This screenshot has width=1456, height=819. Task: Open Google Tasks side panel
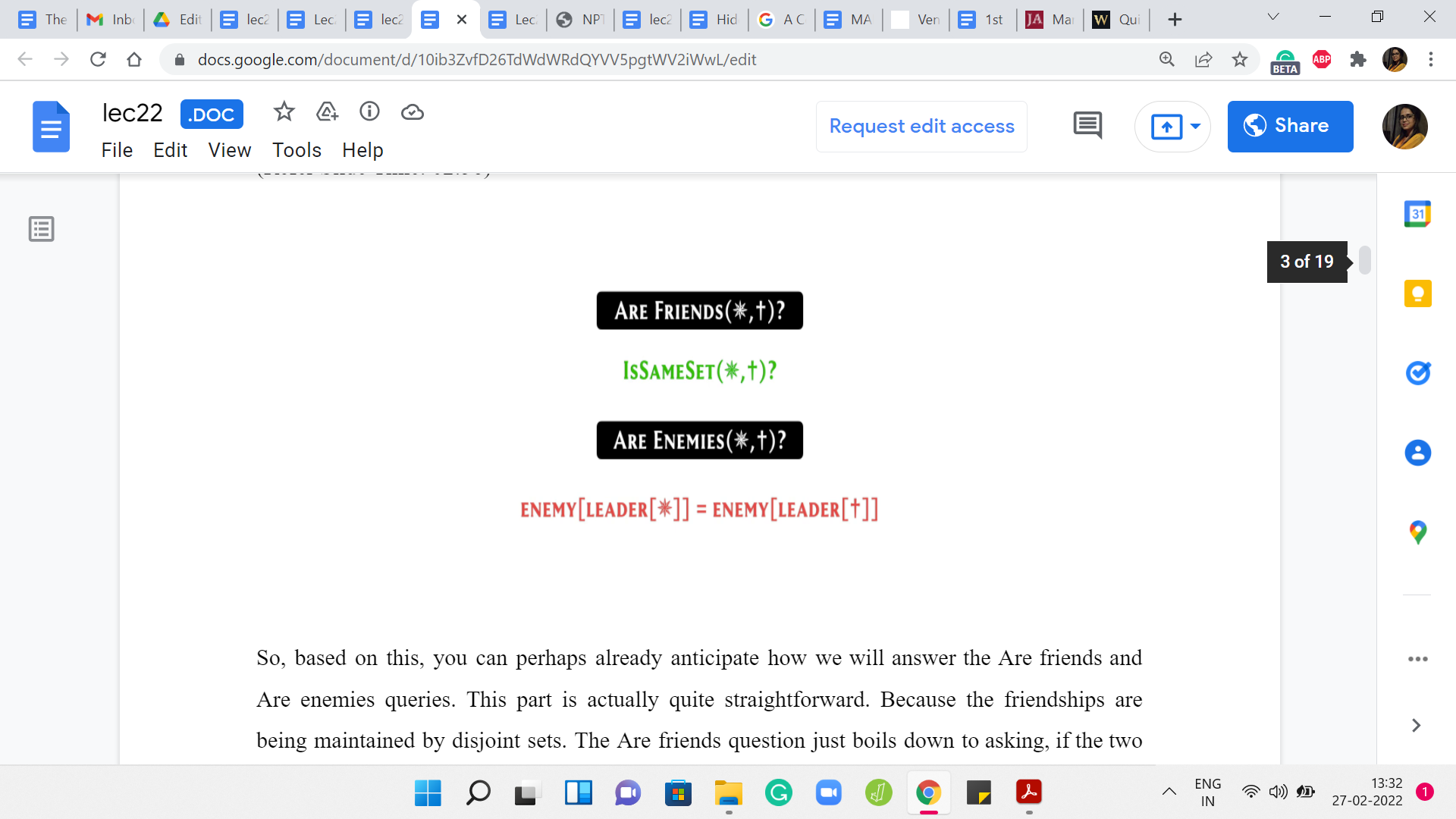point(1417,373)
